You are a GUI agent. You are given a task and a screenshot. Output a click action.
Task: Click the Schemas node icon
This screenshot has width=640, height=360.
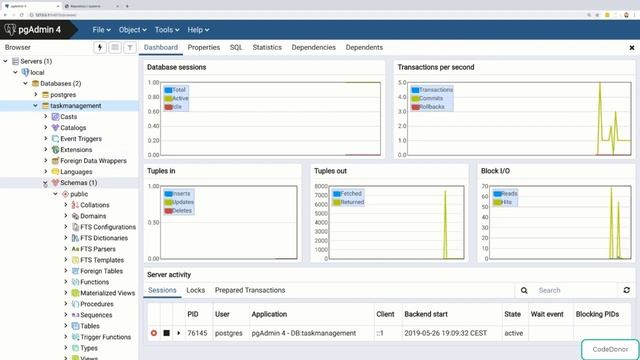pos(56,183)
